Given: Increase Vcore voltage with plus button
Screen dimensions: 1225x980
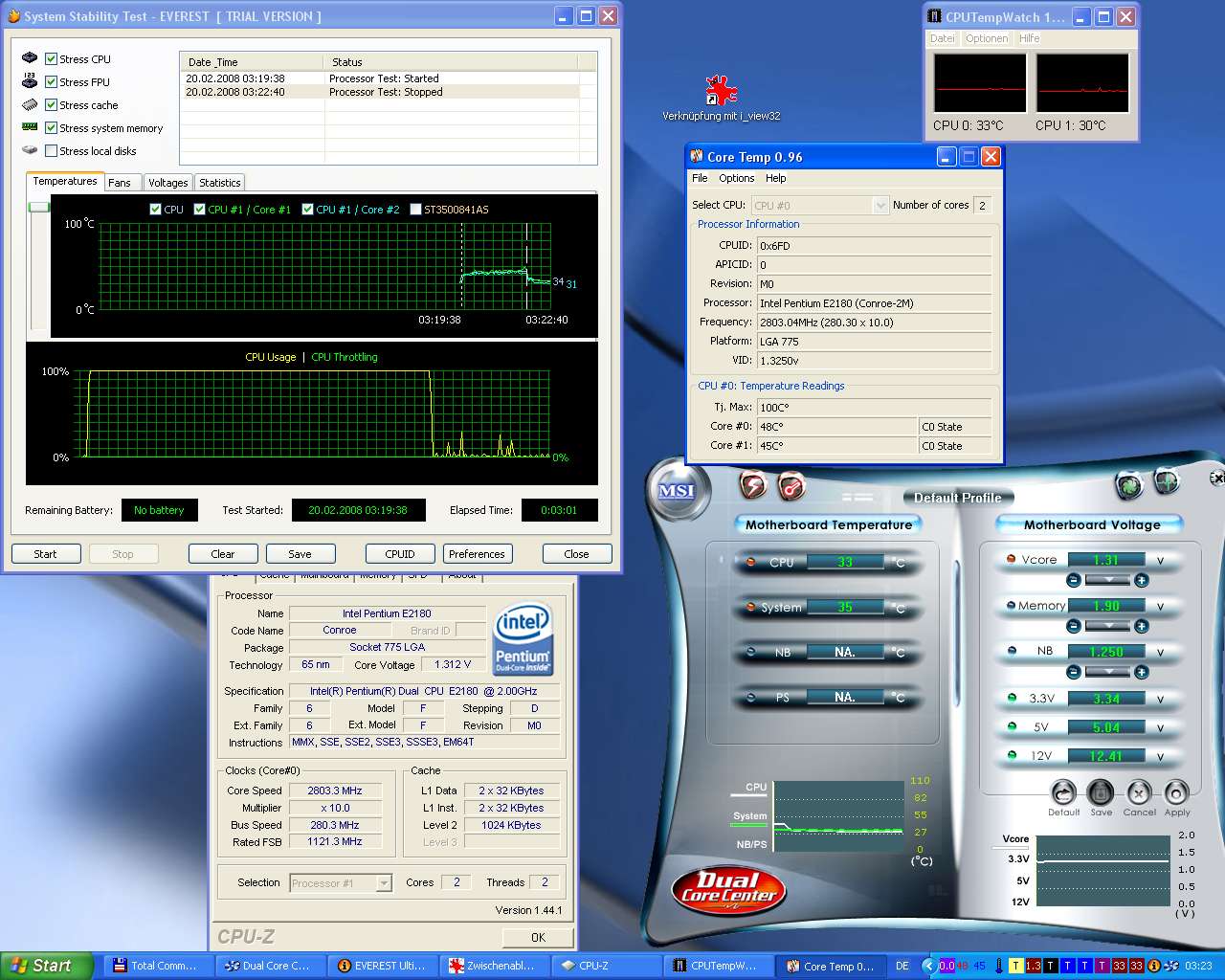Looking at the screenshot, I should tap(1141, 580).
